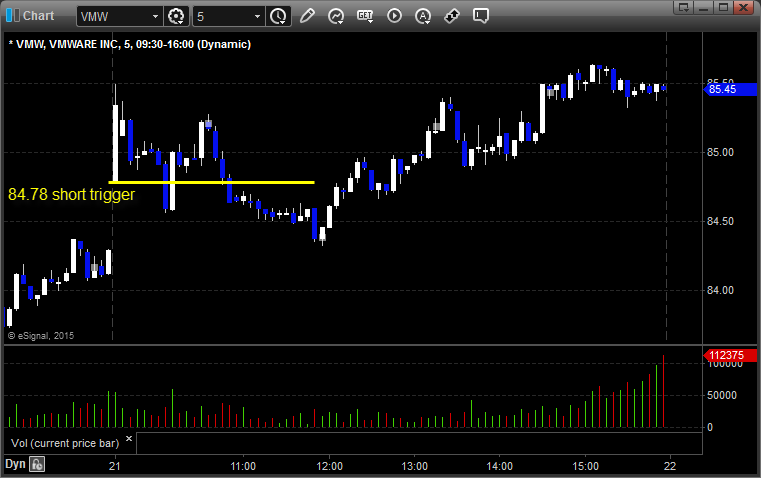Open the VMW symbol dropdown
761x478 pixels.
tap(155, 16)
